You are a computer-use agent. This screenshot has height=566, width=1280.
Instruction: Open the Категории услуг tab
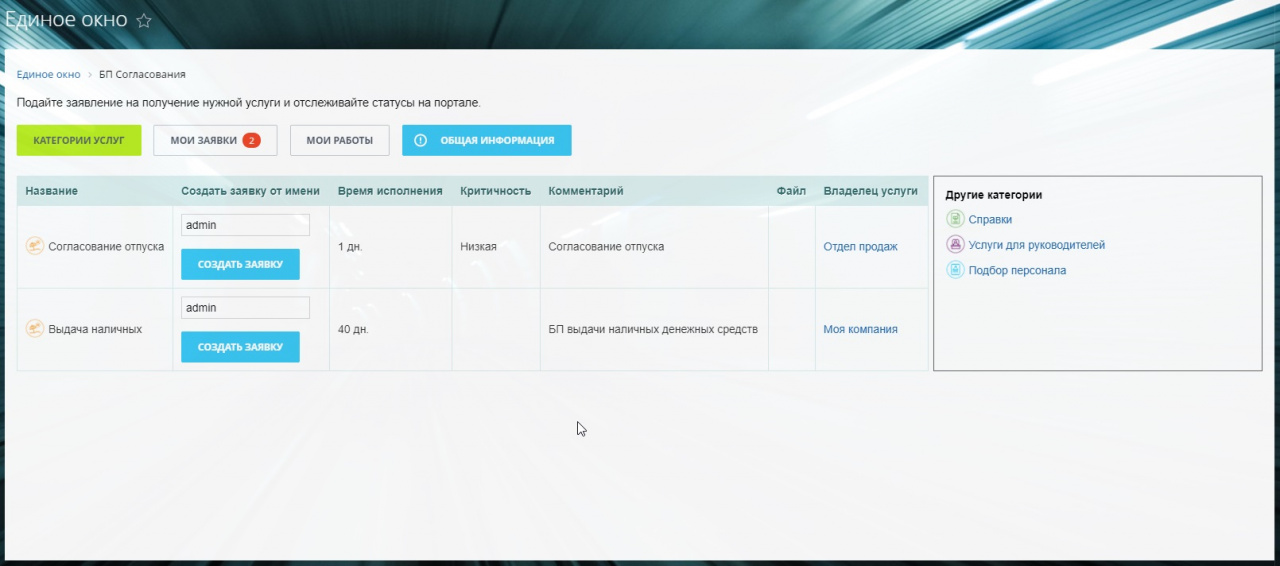click(79, 140)
